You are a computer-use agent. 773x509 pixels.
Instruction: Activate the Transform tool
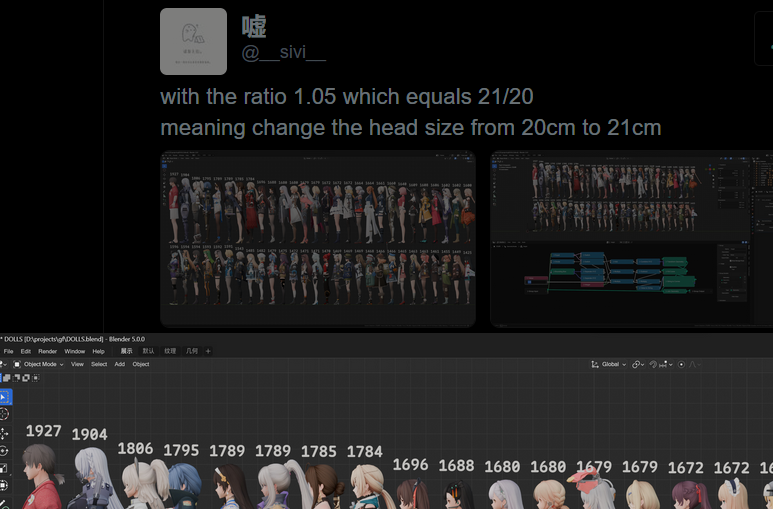pyautogui.click(x=4, y=485)
